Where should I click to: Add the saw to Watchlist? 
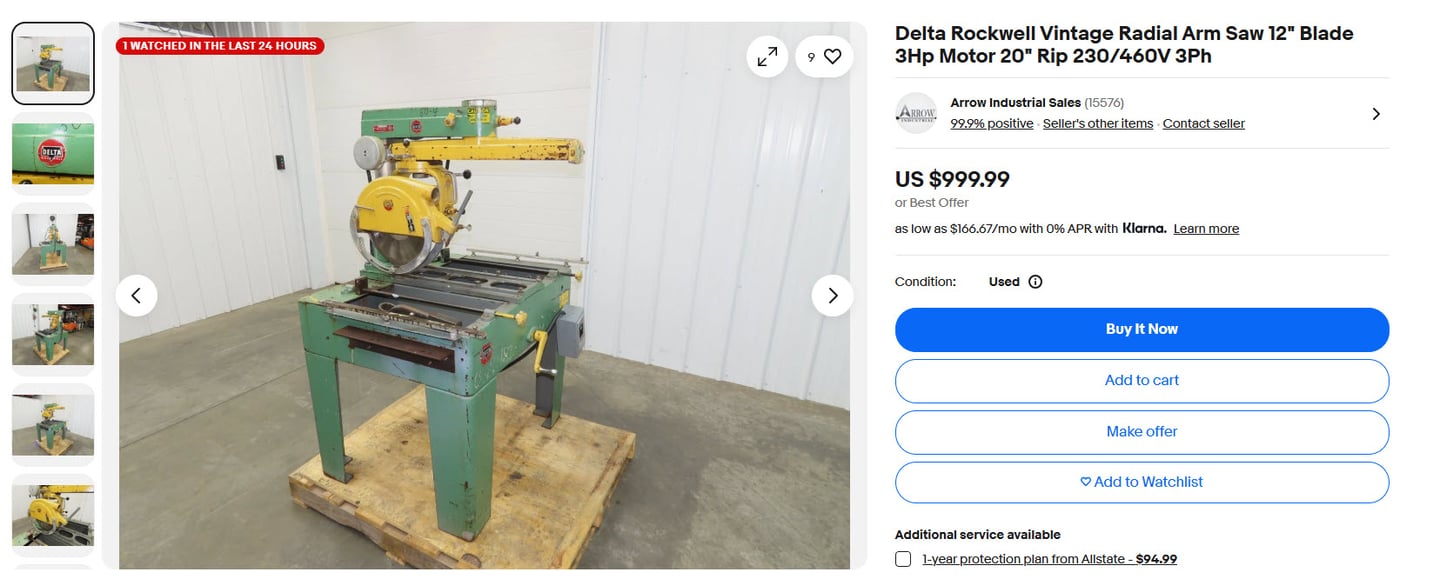coord(1142,482)
